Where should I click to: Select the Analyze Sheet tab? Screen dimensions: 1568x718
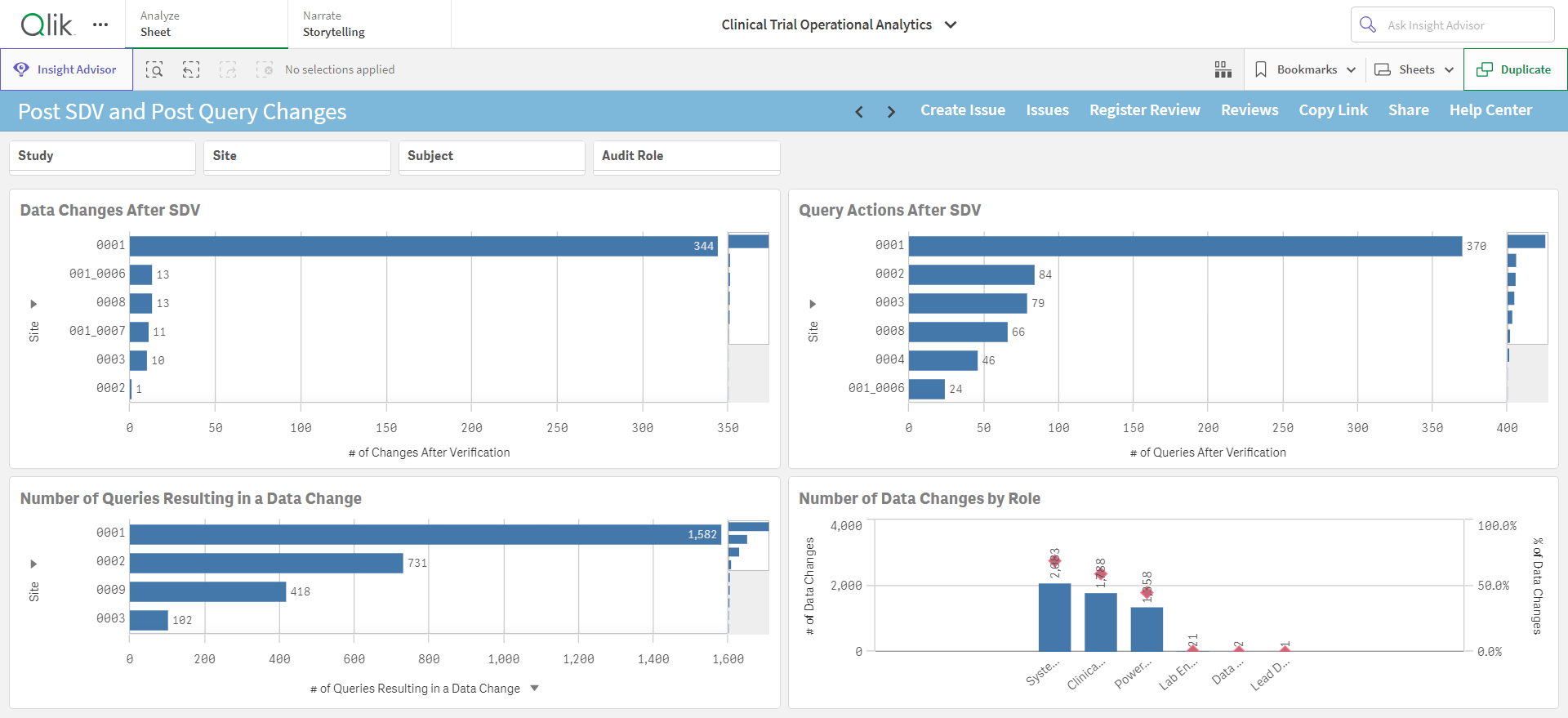pyautogui.click(x=207, y=24)
